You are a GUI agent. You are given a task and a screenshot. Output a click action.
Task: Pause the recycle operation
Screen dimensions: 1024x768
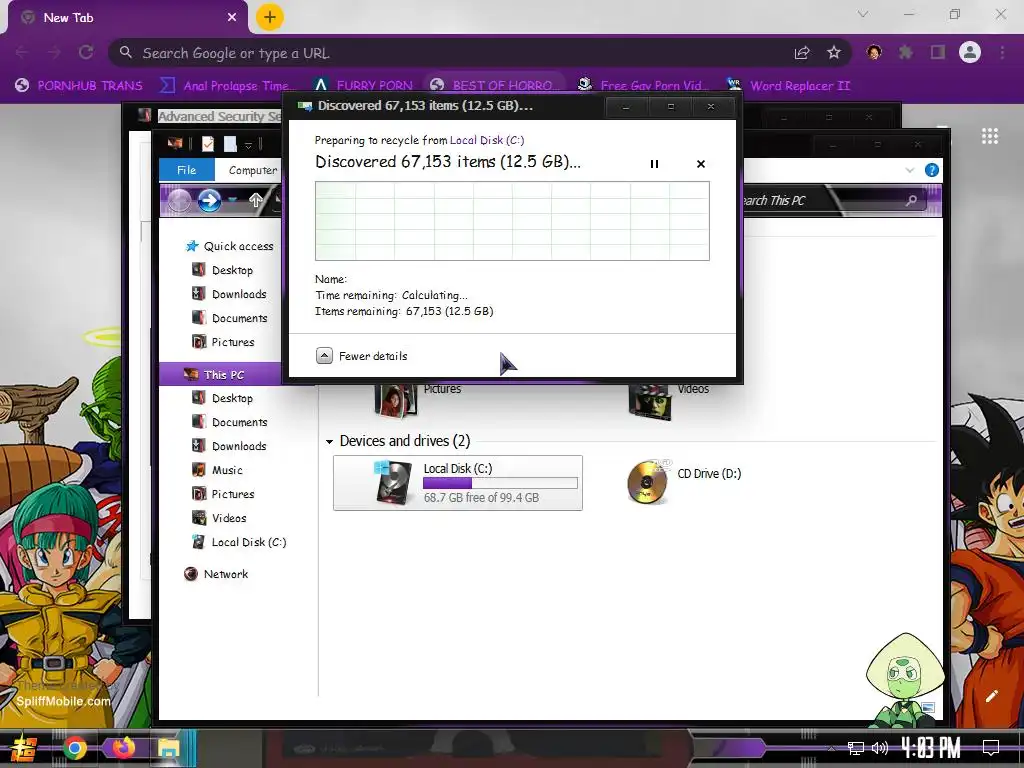pos(654,164)
